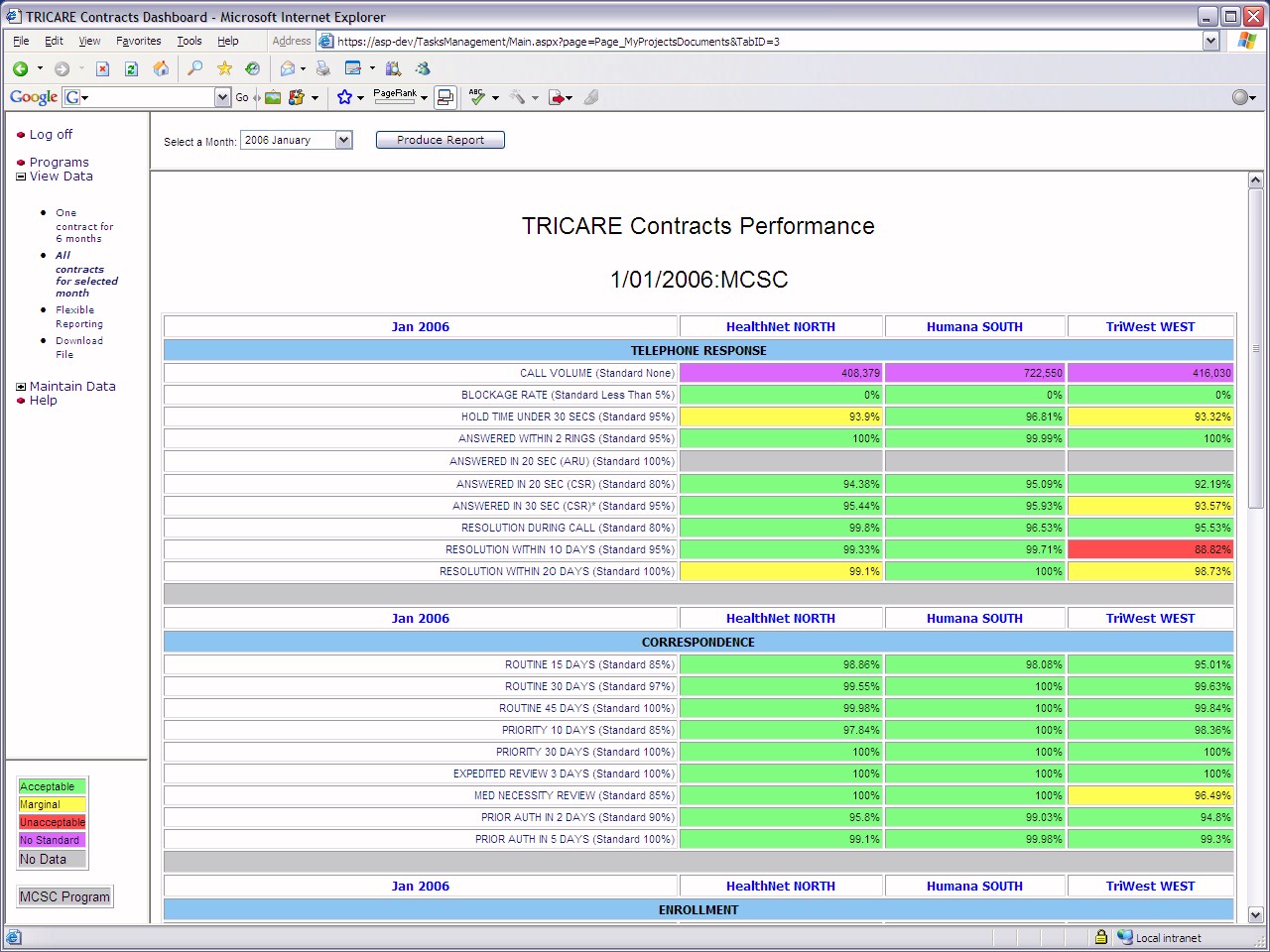
Task: Click in the Google search input field
Action: pyautogui.click(x=149, y=97)
